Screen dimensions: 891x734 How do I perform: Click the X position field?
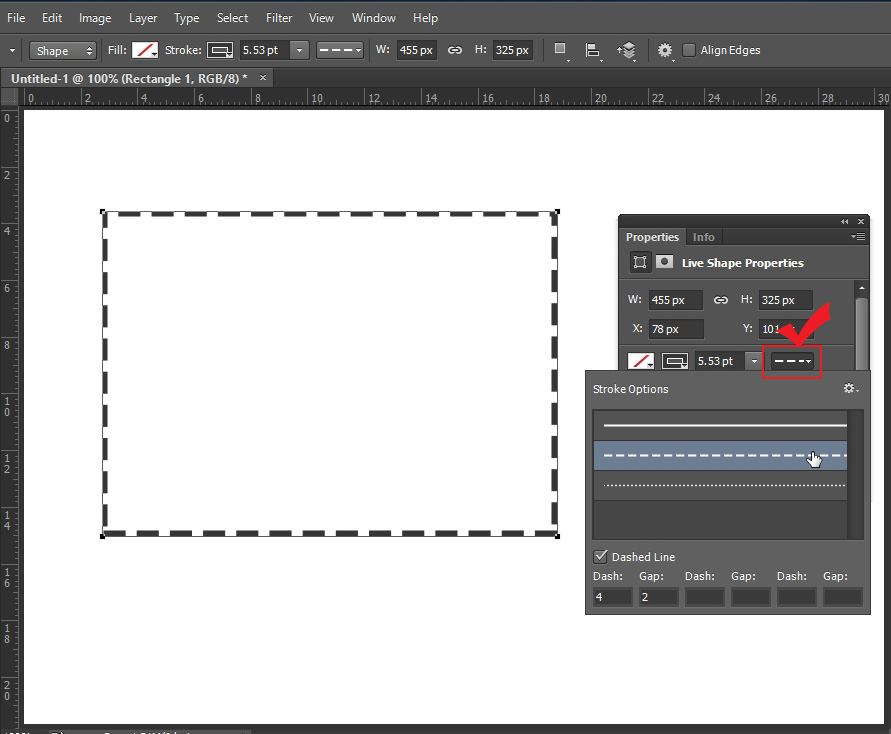point(676,329)
